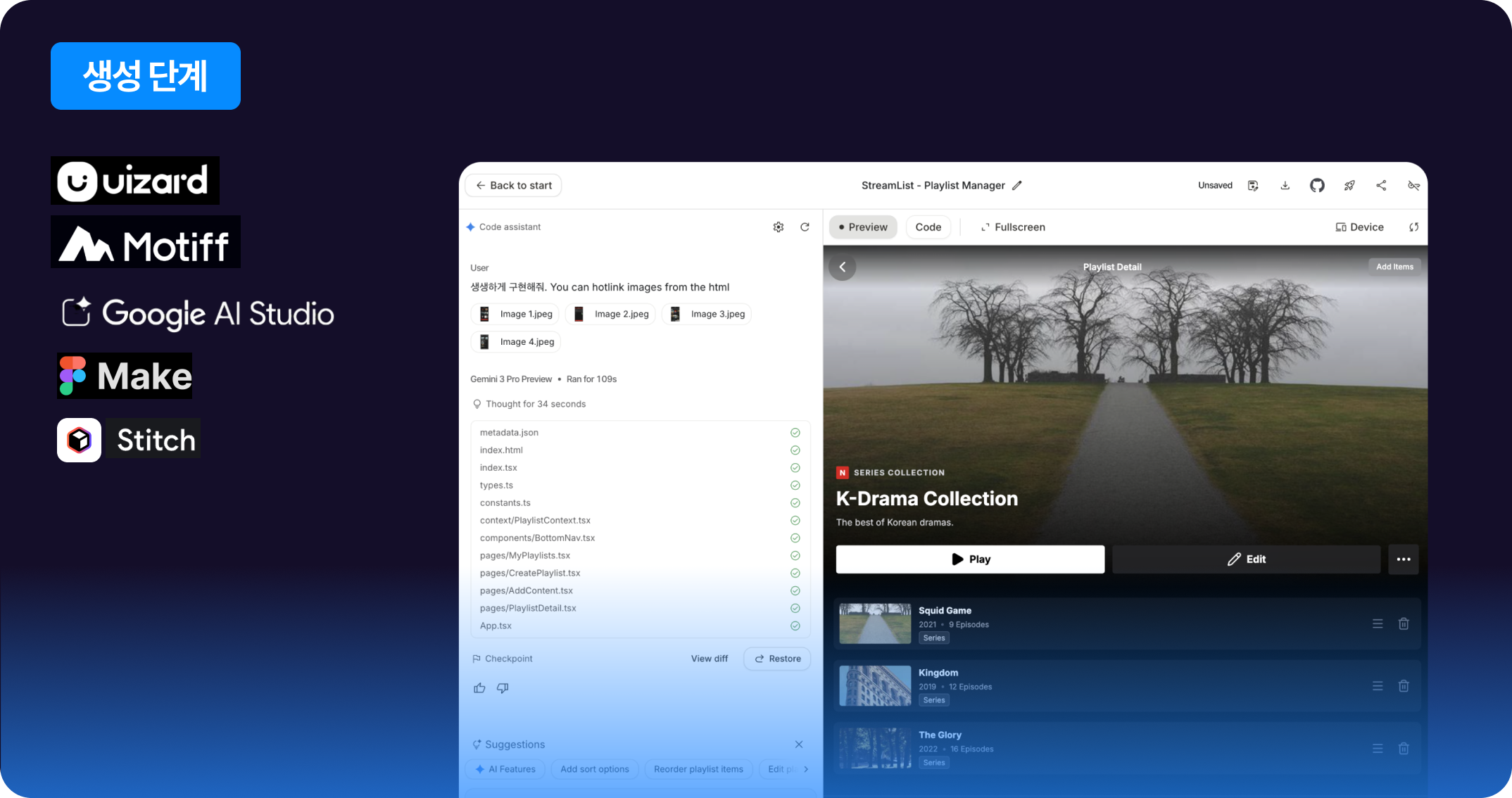Click the thumbs down feedback icon

[503, 688]
